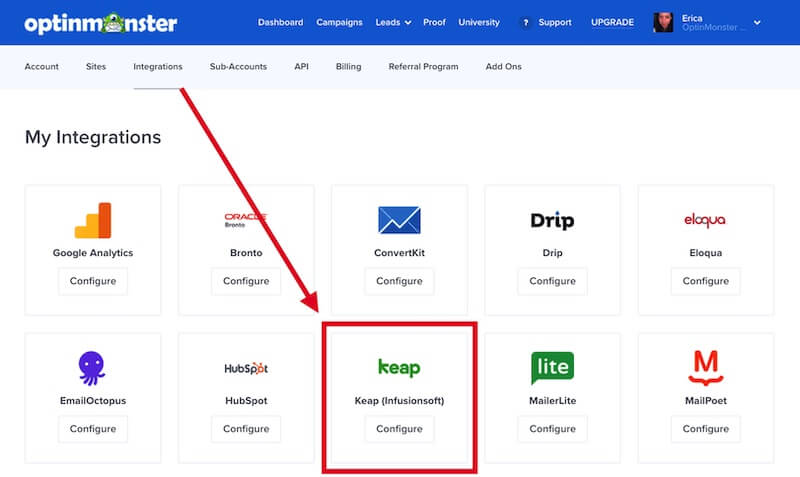Click the ConvertKit envelope logo

[x=399, y=220]
